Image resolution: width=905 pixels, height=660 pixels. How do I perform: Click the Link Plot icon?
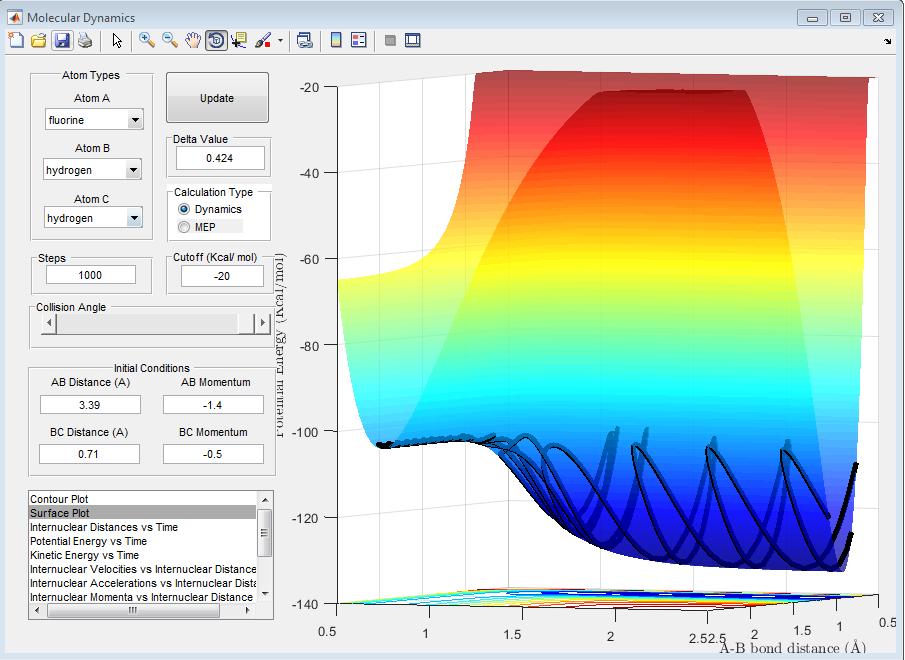[304, 40]
